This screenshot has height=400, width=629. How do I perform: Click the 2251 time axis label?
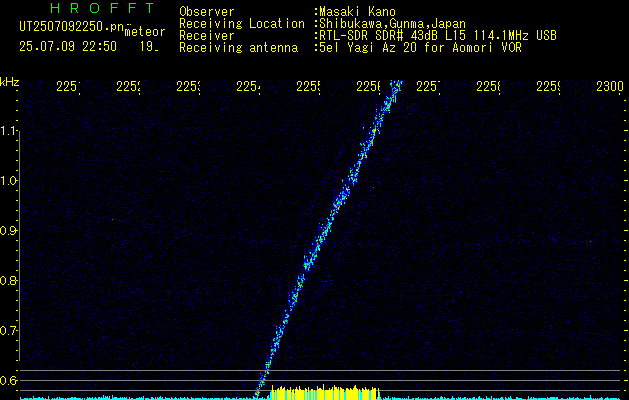click(69, 86)
